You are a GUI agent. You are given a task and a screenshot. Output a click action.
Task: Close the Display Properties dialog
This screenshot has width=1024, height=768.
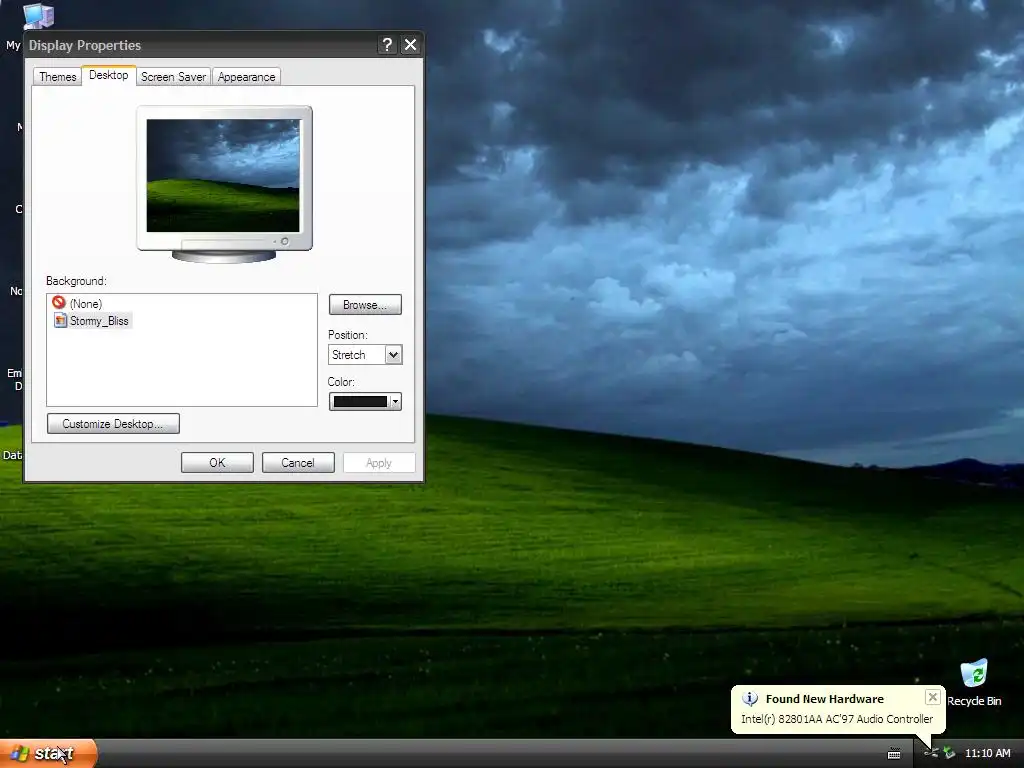click(x=410, y=45)
